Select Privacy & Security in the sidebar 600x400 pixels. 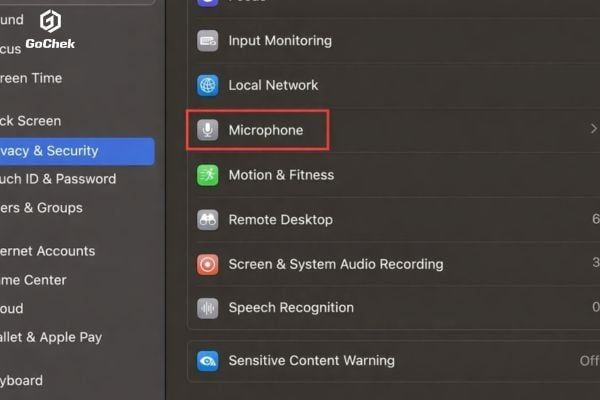coord(60,151)
